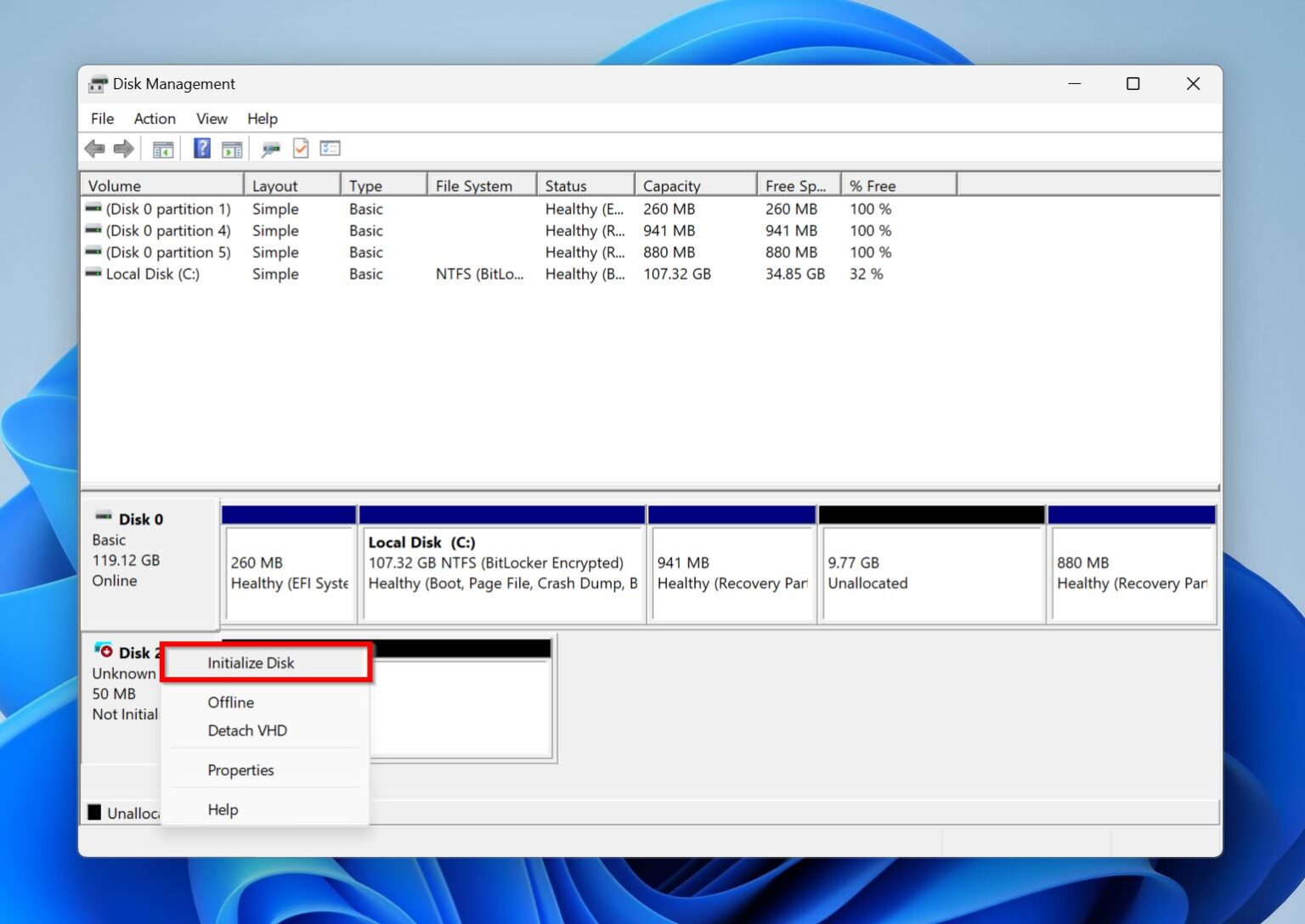Click the Capacity column header

672,184
